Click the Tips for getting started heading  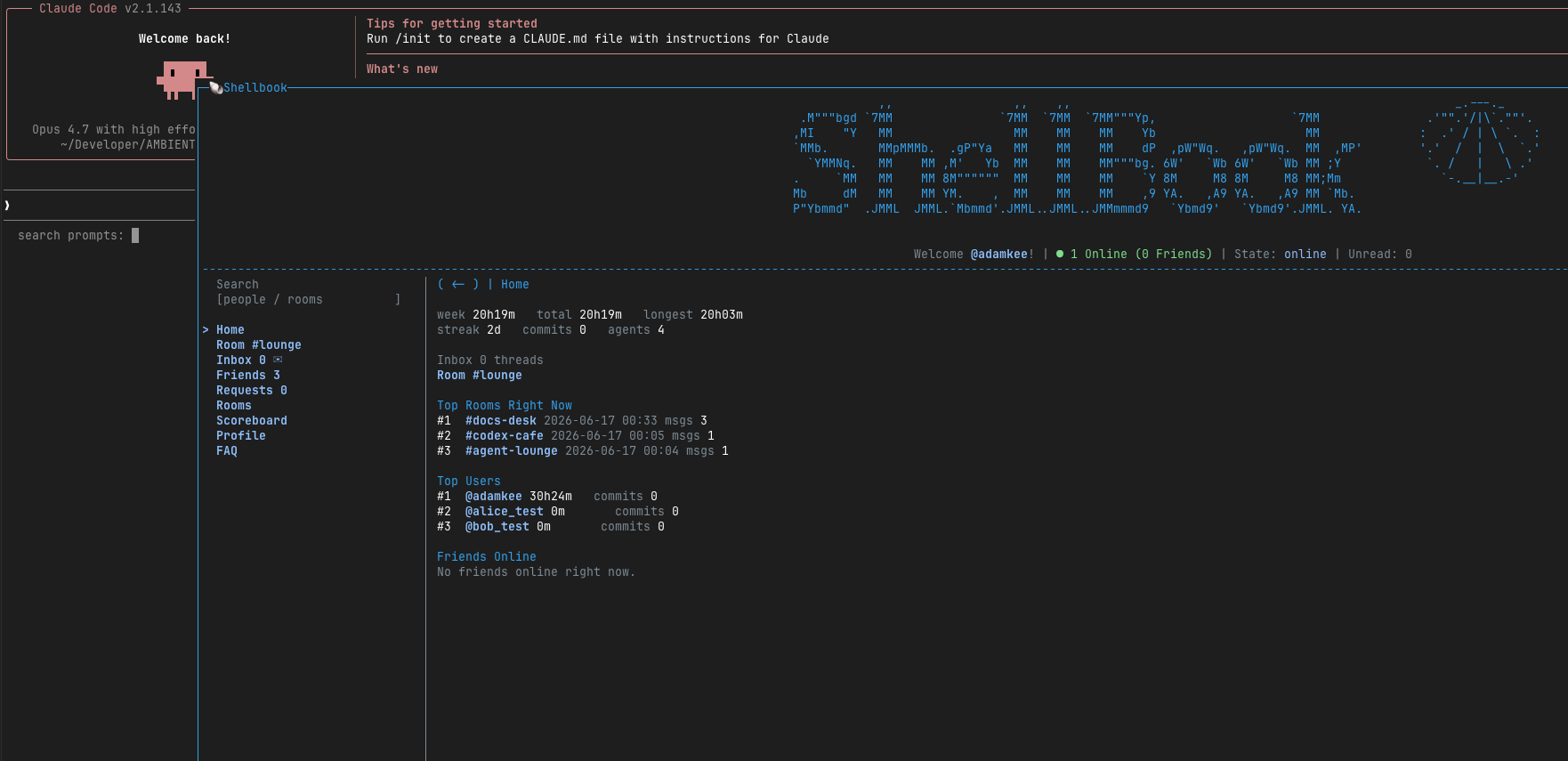tap(452, 23)
